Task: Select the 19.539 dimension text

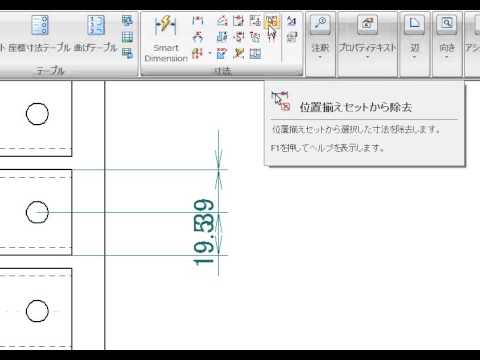Action: (x=203, y=232)
